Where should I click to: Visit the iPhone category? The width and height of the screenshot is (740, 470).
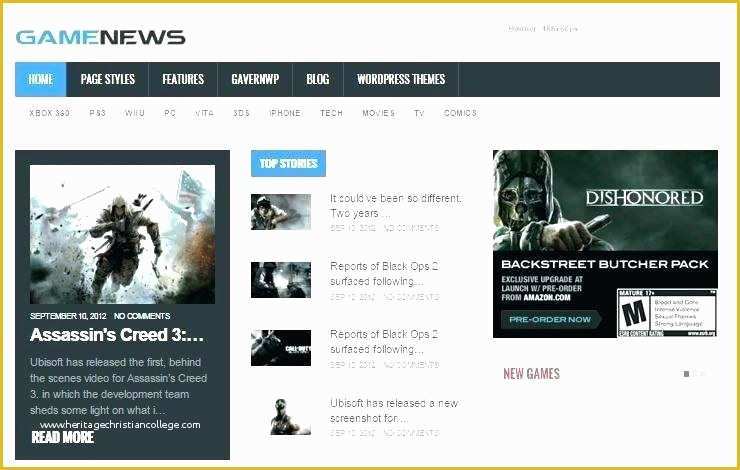click(285, 113)
